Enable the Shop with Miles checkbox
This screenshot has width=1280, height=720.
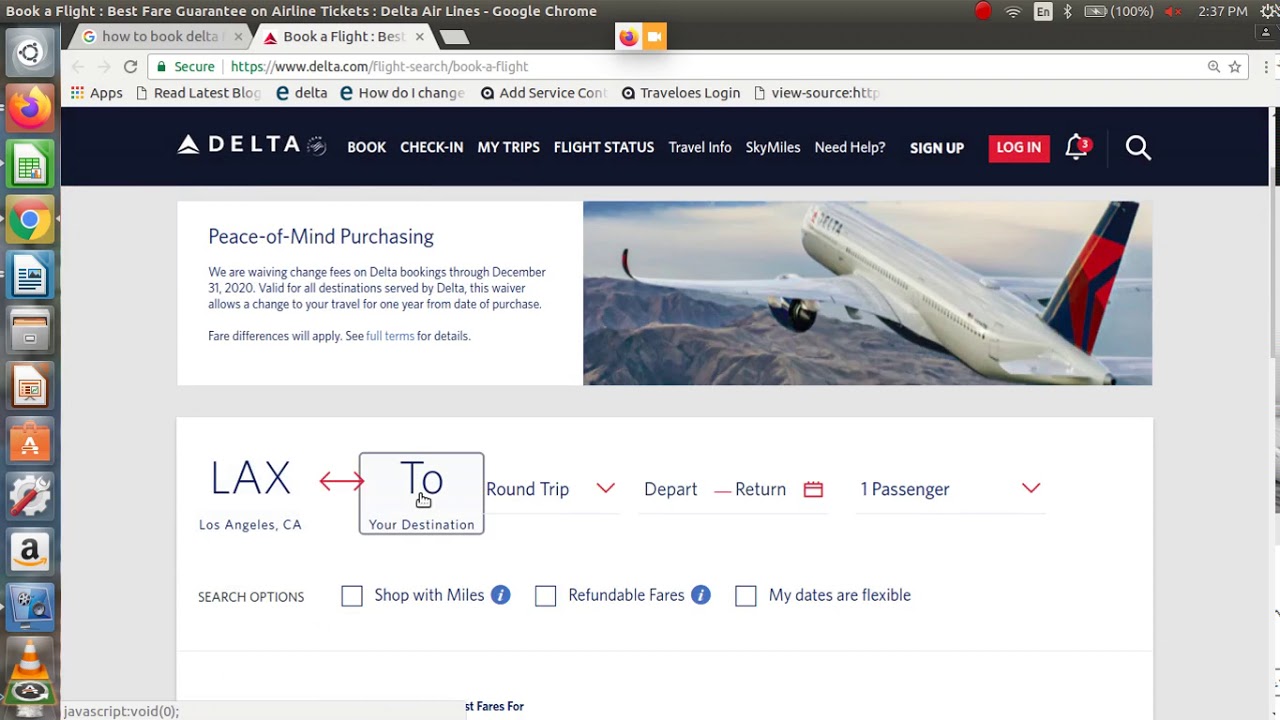pyautogui.click(x=352, y=596)
